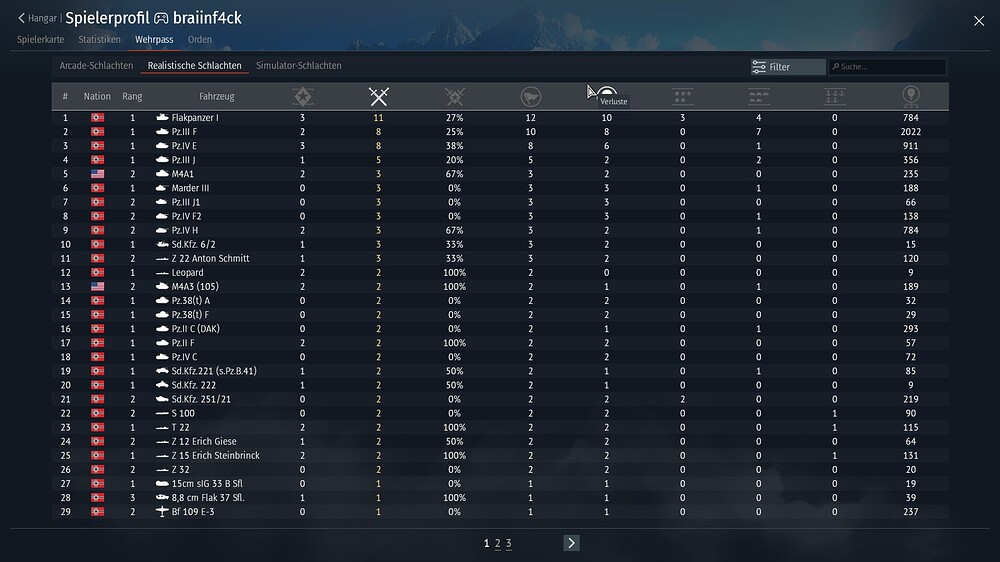Open the Statistiken tab
Screen dimensions: 1000x562
click(100, 40)
